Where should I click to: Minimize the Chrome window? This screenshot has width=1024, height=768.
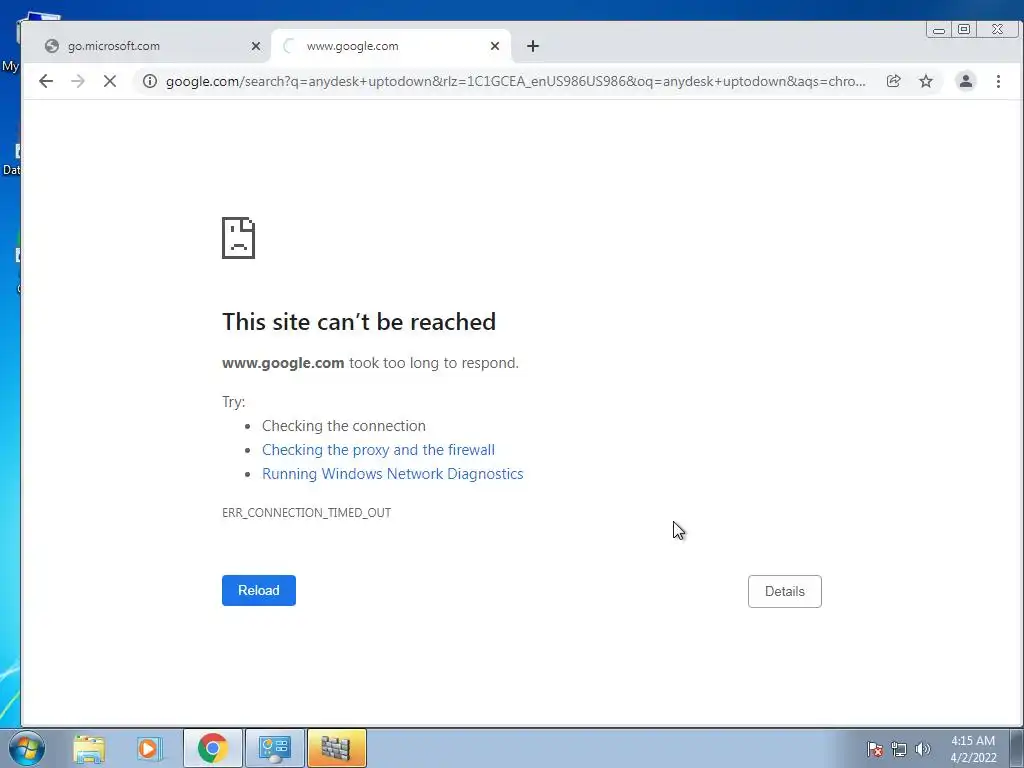[x=938, y=29]
